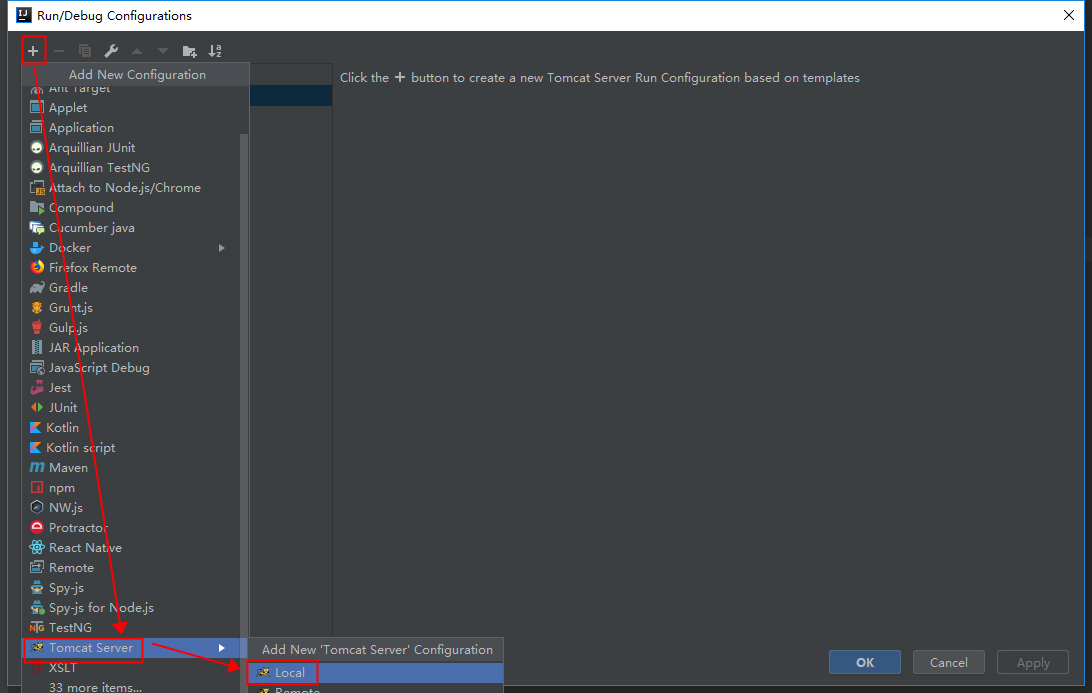Click the Copy Configuration icon
1092x693 pixels.
click(x=85, y=51)
